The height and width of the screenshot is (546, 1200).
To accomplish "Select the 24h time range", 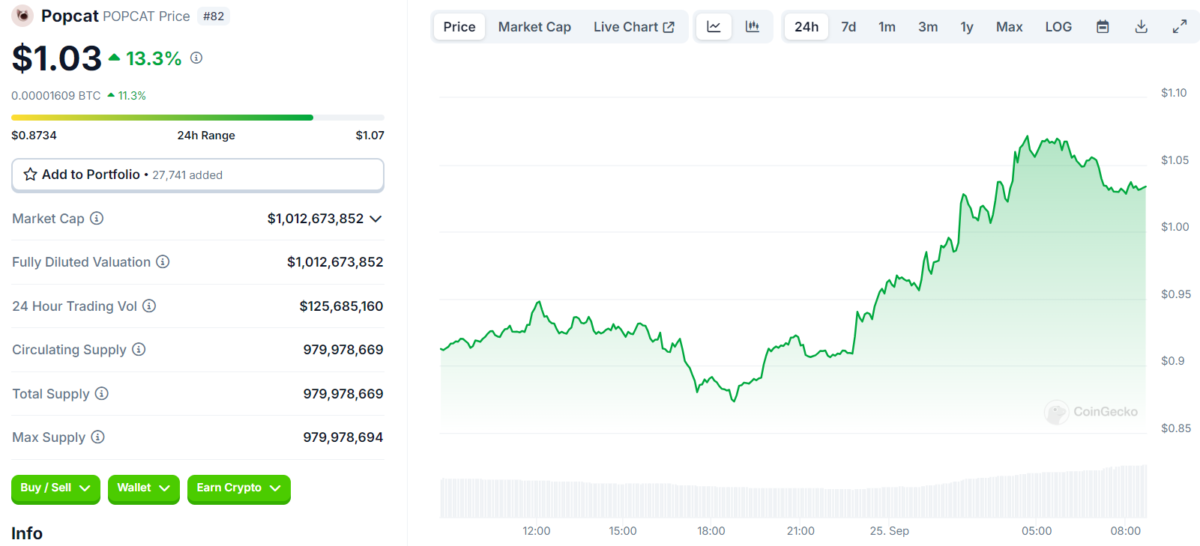I will click(807, 27).
